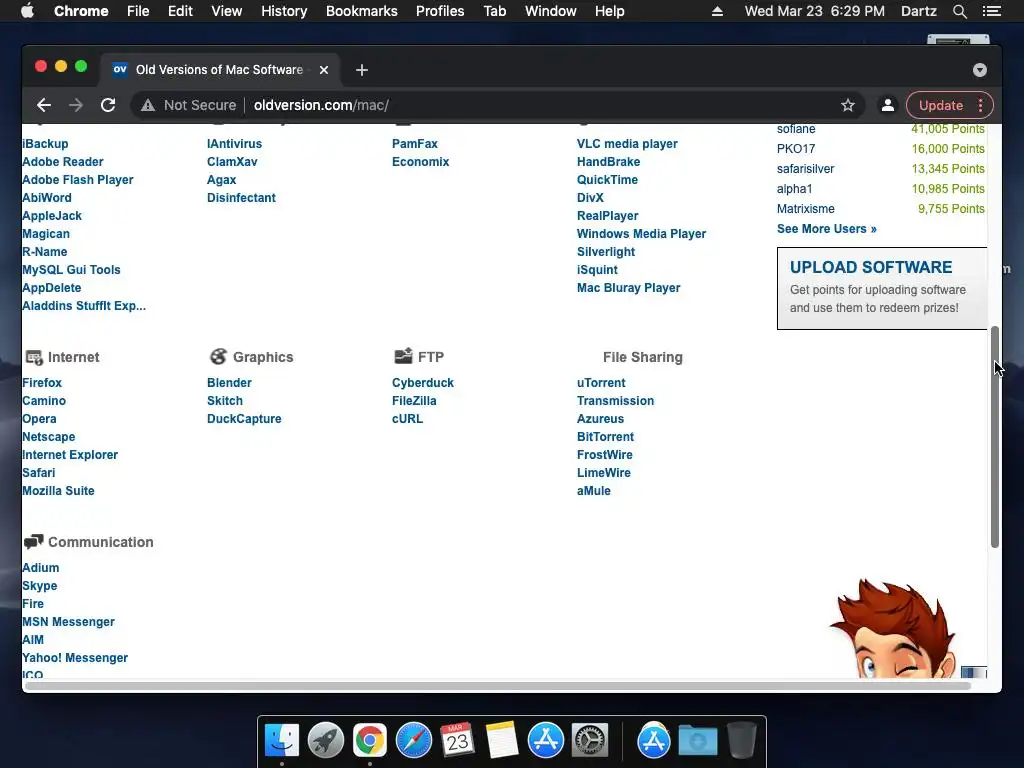Open Chrome's three-dot menu next to Update
The width and height of the screenshot is (1024, 768).
[980, 105]
